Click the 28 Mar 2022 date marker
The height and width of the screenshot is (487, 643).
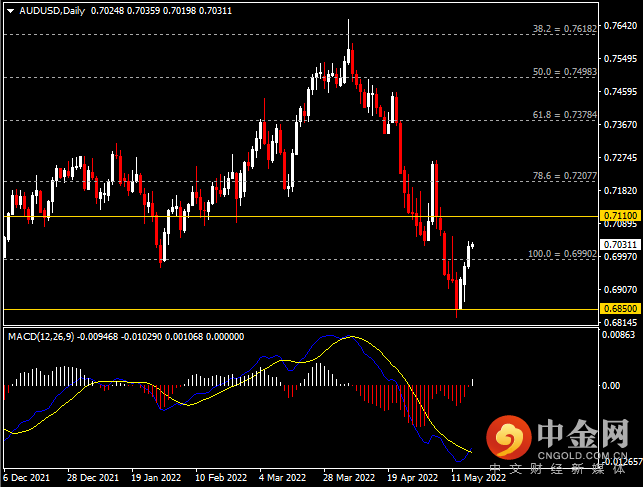coord(349,478)
